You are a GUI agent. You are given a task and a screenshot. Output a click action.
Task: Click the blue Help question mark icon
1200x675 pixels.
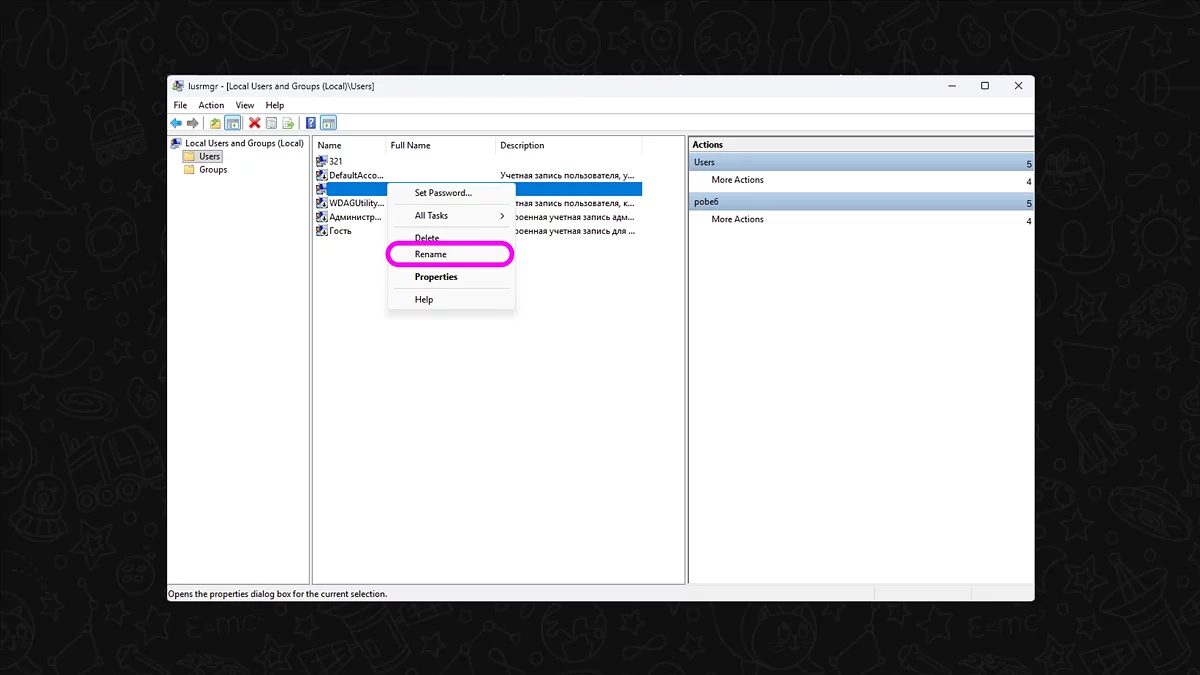(311, 123)
